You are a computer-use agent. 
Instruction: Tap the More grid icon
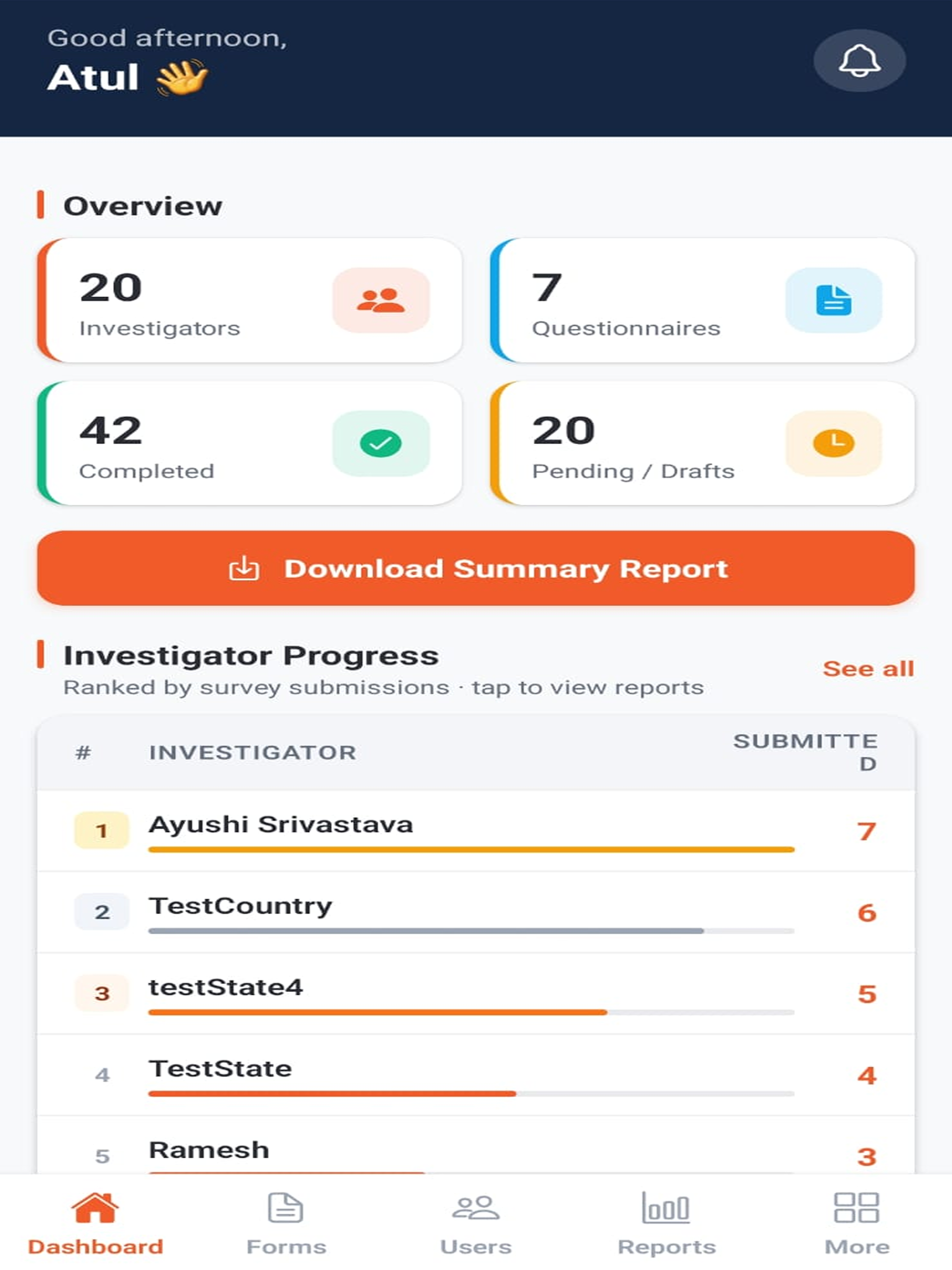[856, 1207]
